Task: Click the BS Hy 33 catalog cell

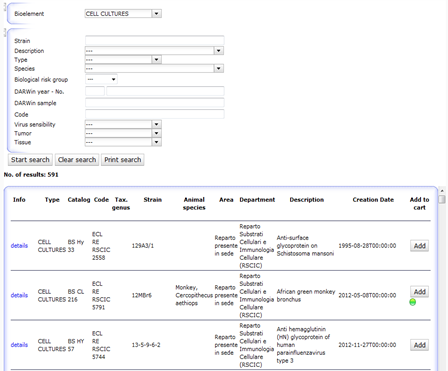Action: pos(76,246)
